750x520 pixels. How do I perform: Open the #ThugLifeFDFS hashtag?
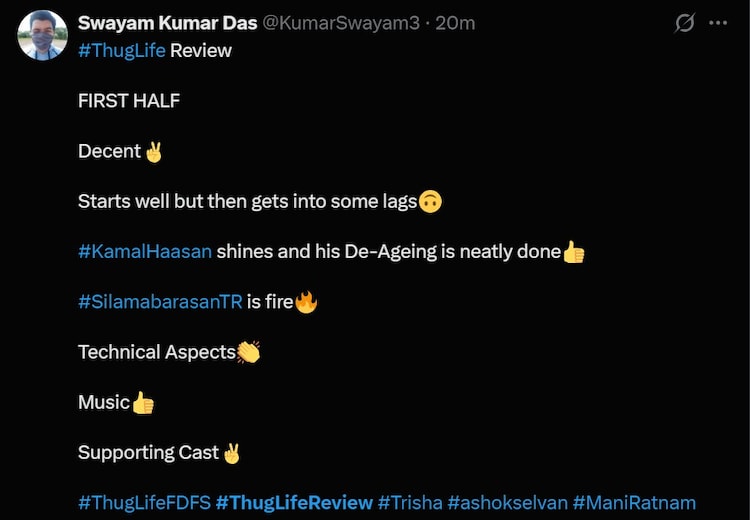(x=144, y=502)
